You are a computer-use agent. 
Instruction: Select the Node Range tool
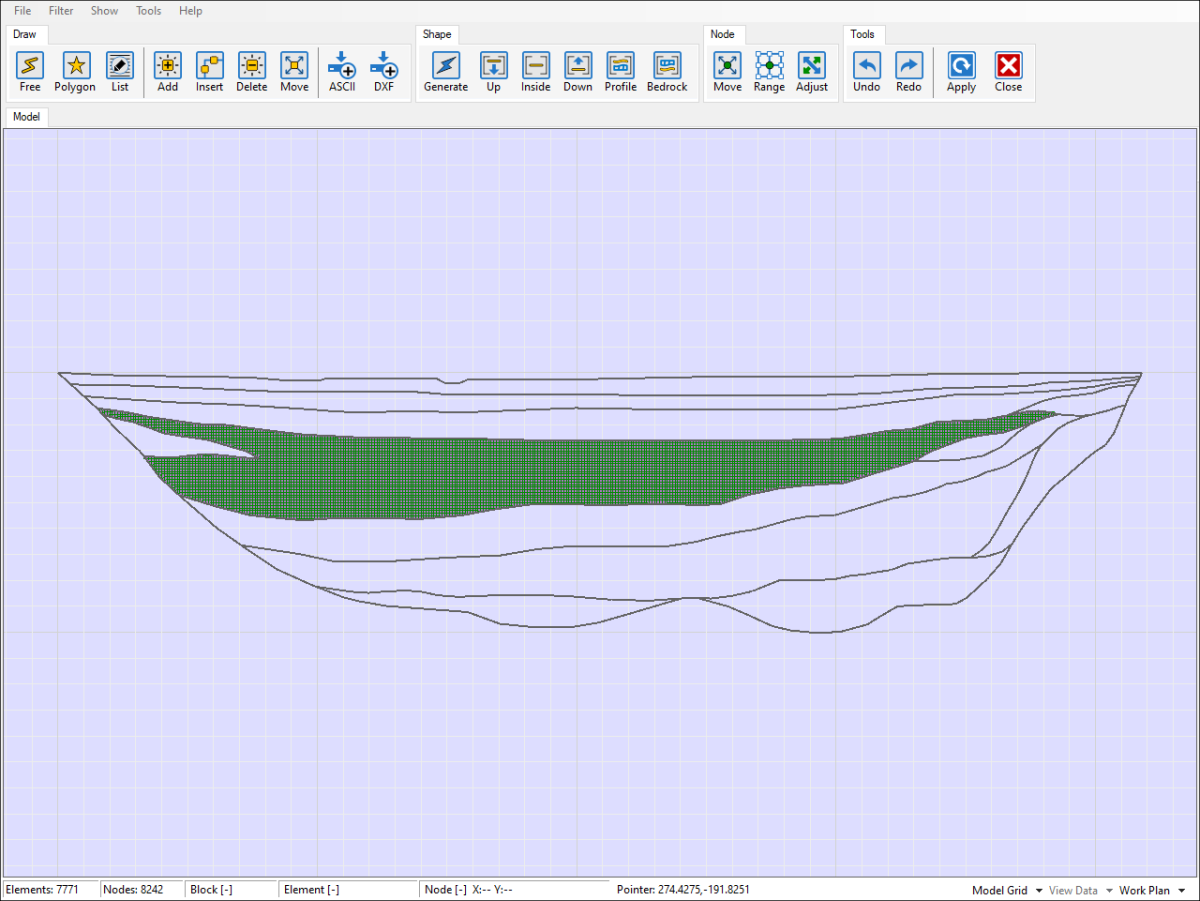[x=769, y=73]
